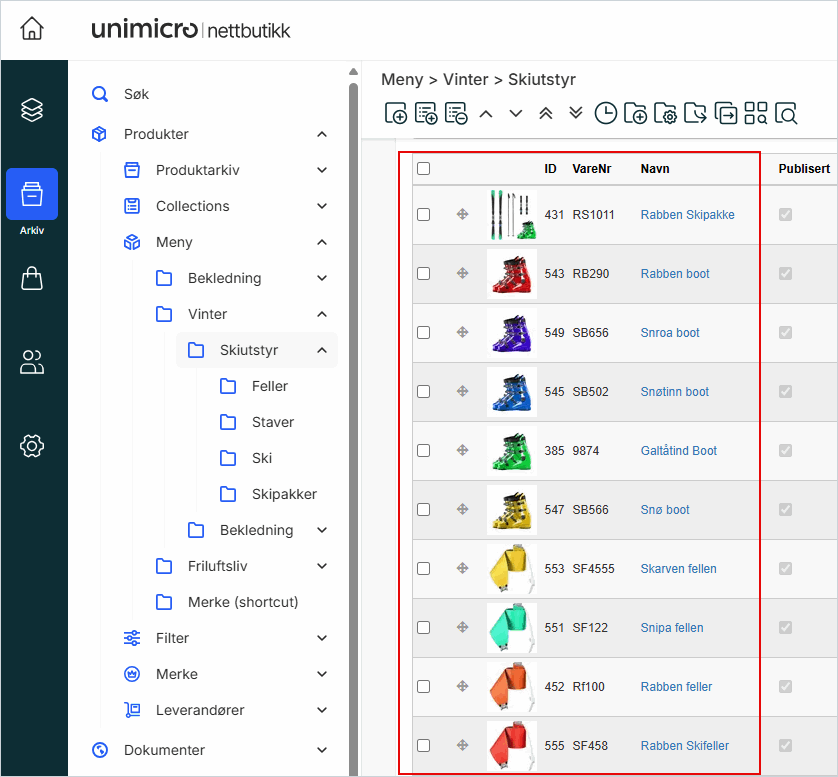Viewport: 838px width, 777px height.
Task: Collapse the Produkter tree section
Action: coord(322,134)
